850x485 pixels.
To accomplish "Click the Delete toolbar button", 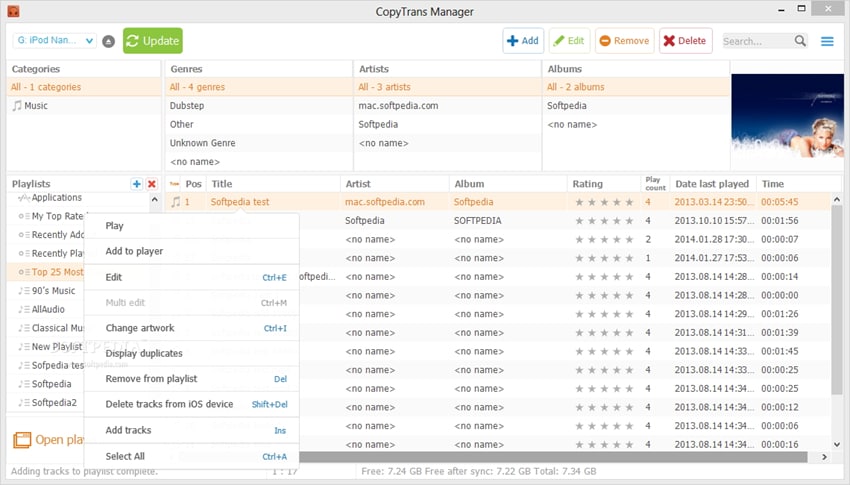I will [686, 41].
